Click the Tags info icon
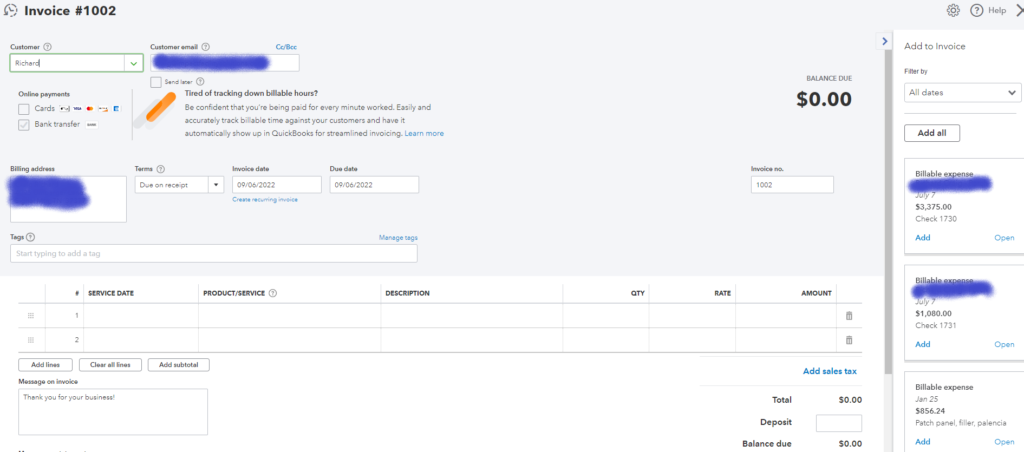The width and height of the screenshot is (1024, 452). [x=30, y=237]
